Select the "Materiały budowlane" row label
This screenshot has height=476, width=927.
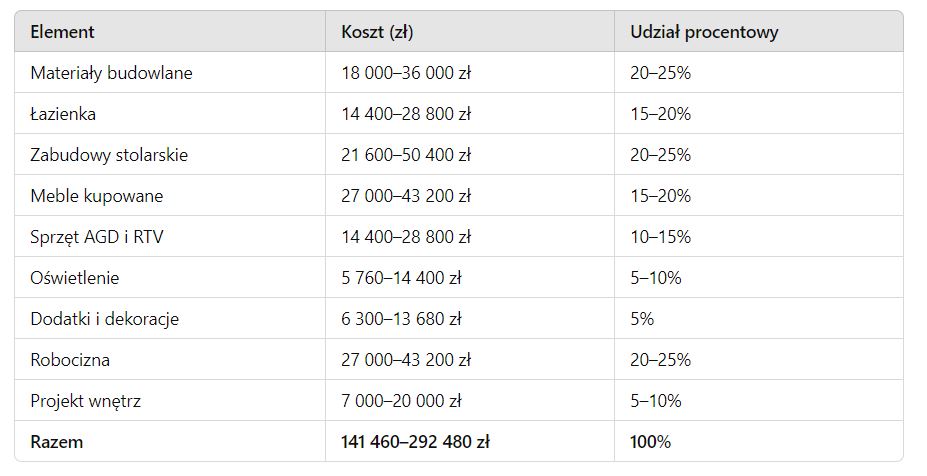pos(111,73)
